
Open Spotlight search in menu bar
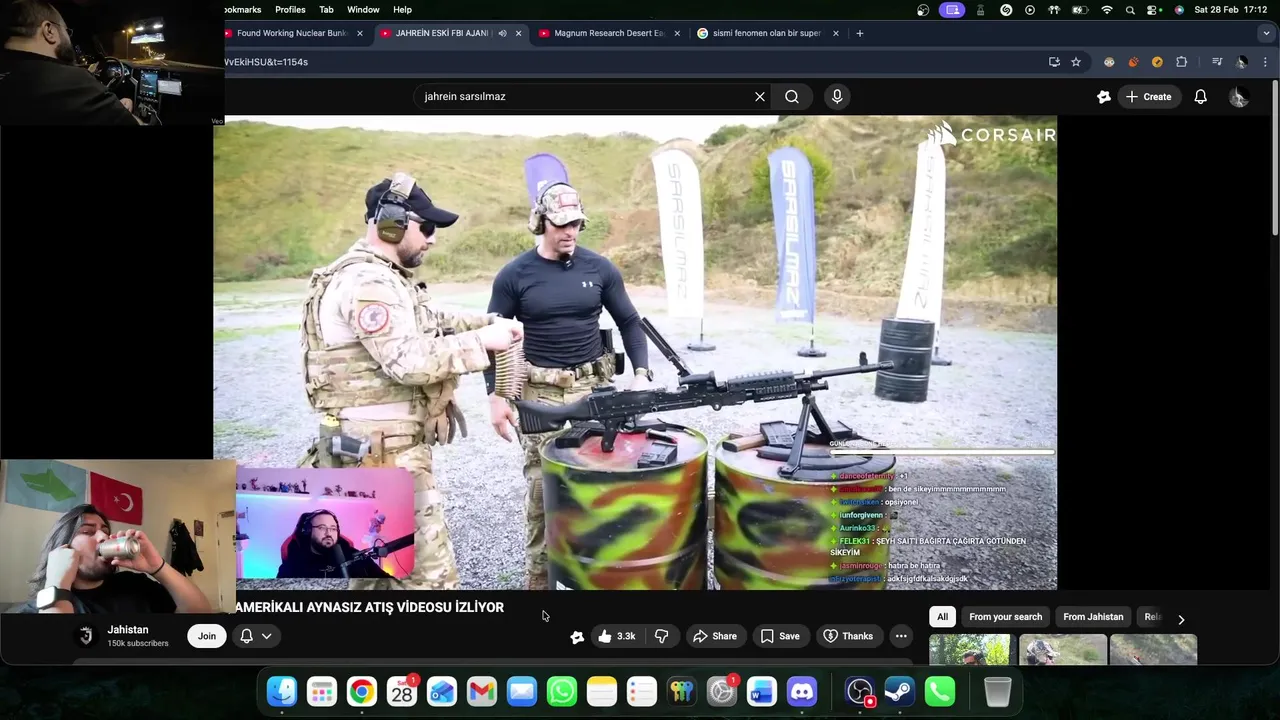tap(1130, 10)
